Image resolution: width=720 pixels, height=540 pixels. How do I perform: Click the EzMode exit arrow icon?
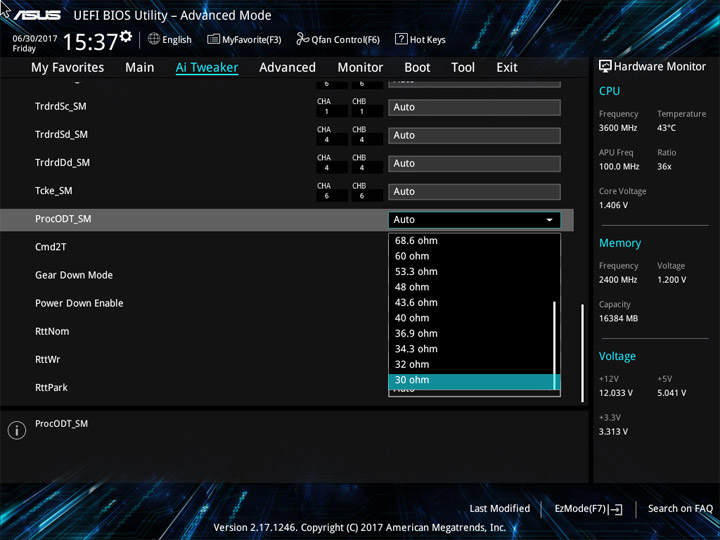(616, 509)
